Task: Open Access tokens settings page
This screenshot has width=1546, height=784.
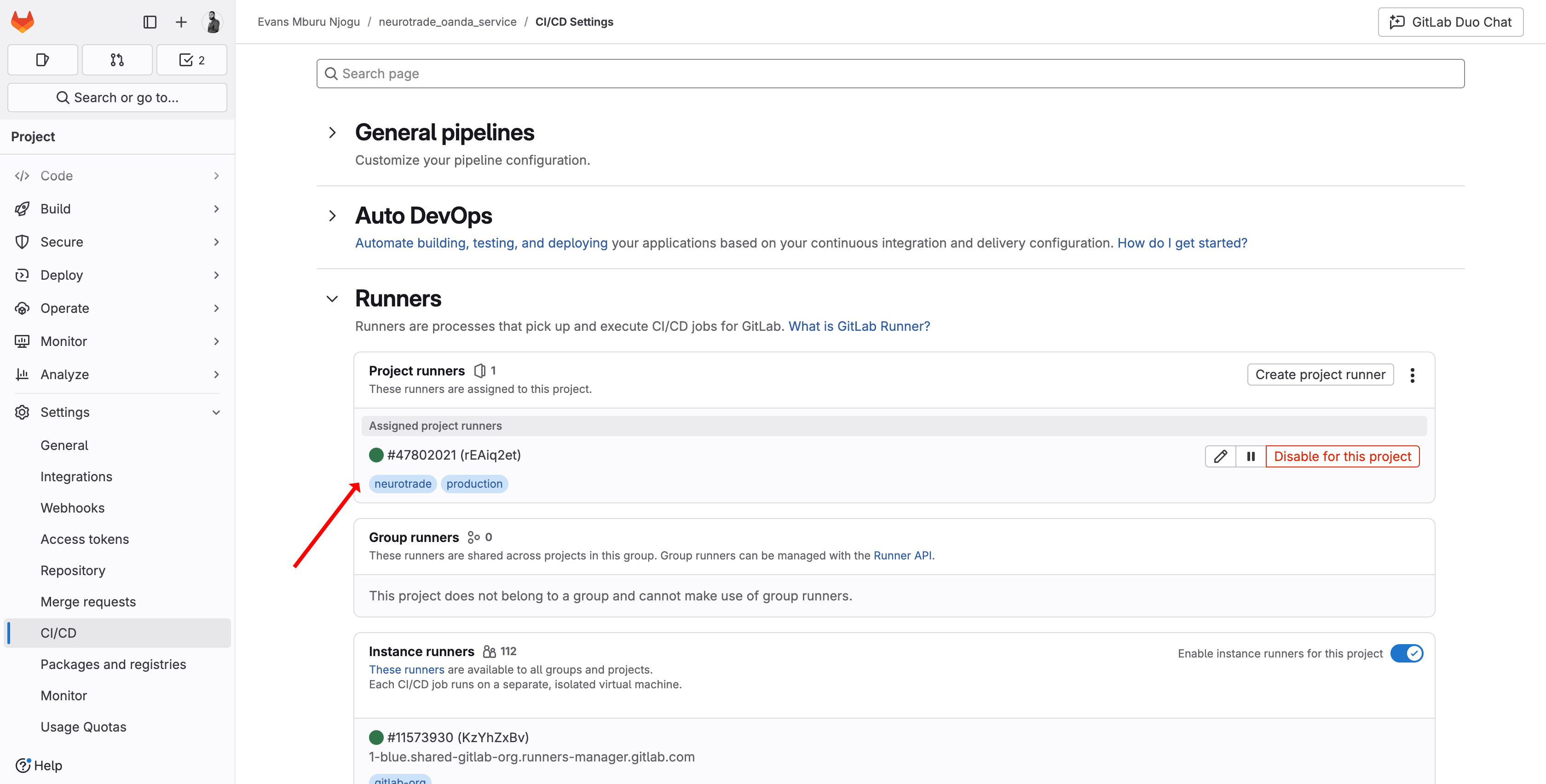Action: (85, 539)
